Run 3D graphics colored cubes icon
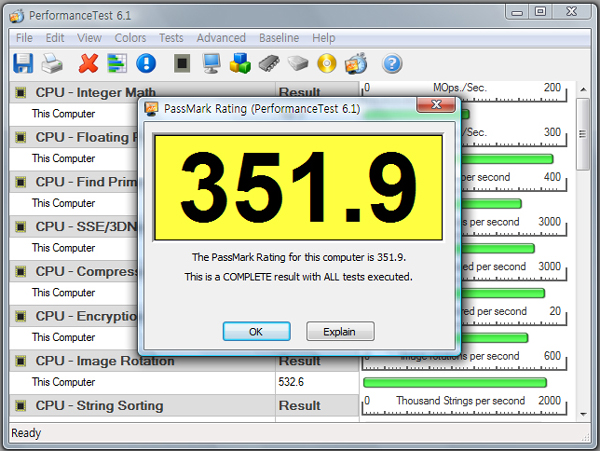The image size is (600, 451). pyautogui.click(x=240, y=63)
